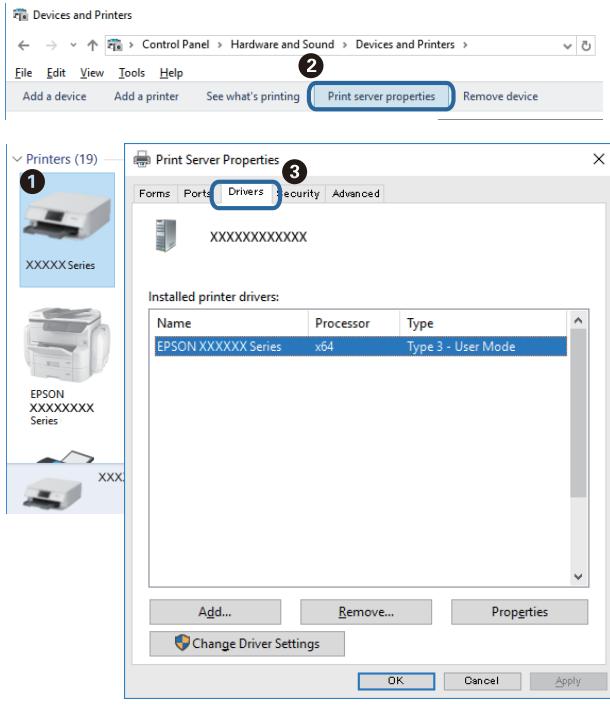
Task: Click Add a device
Action: click(54, 96)
